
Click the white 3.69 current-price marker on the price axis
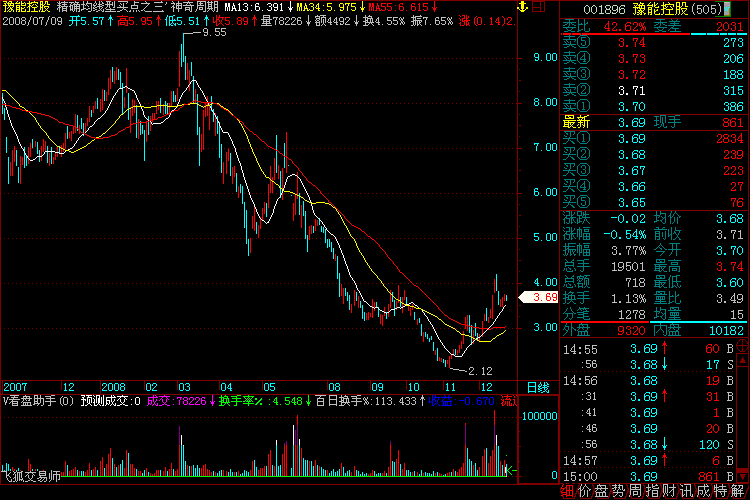[539, 297]
